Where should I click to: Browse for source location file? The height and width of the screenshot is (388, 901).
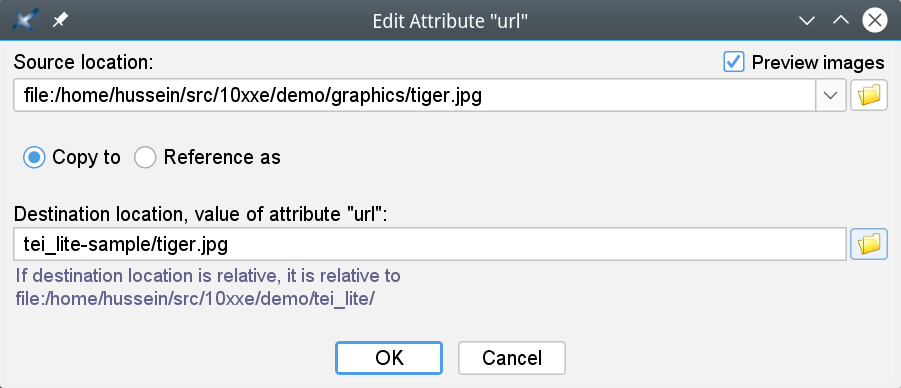[x=869, y=95]
